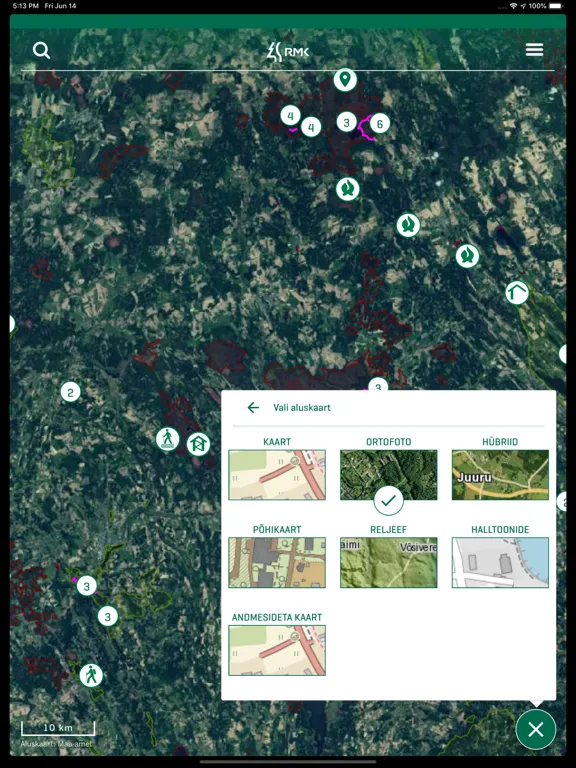Click the ANDMESIDETA KAART label
This screenshot has width=576, height=768.
(277, 617)
